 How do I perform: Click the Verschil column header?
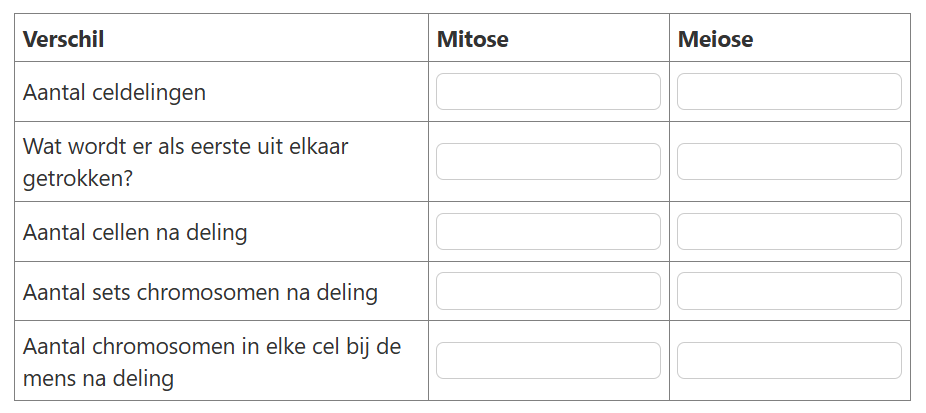(63, 39)
